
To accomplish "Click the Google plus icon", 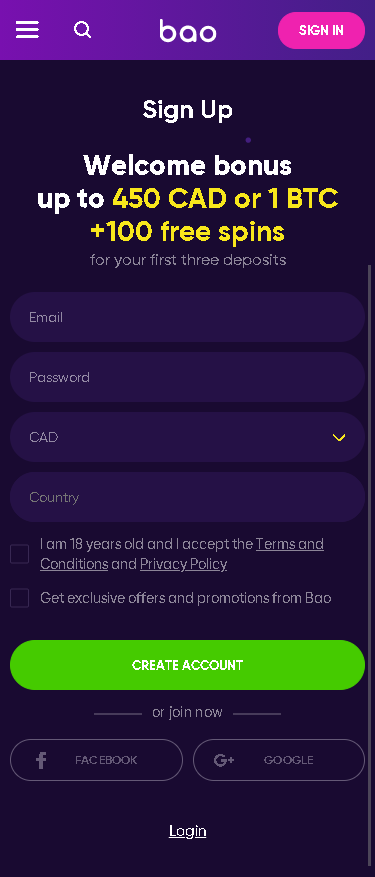I will (x=224, y=760).
